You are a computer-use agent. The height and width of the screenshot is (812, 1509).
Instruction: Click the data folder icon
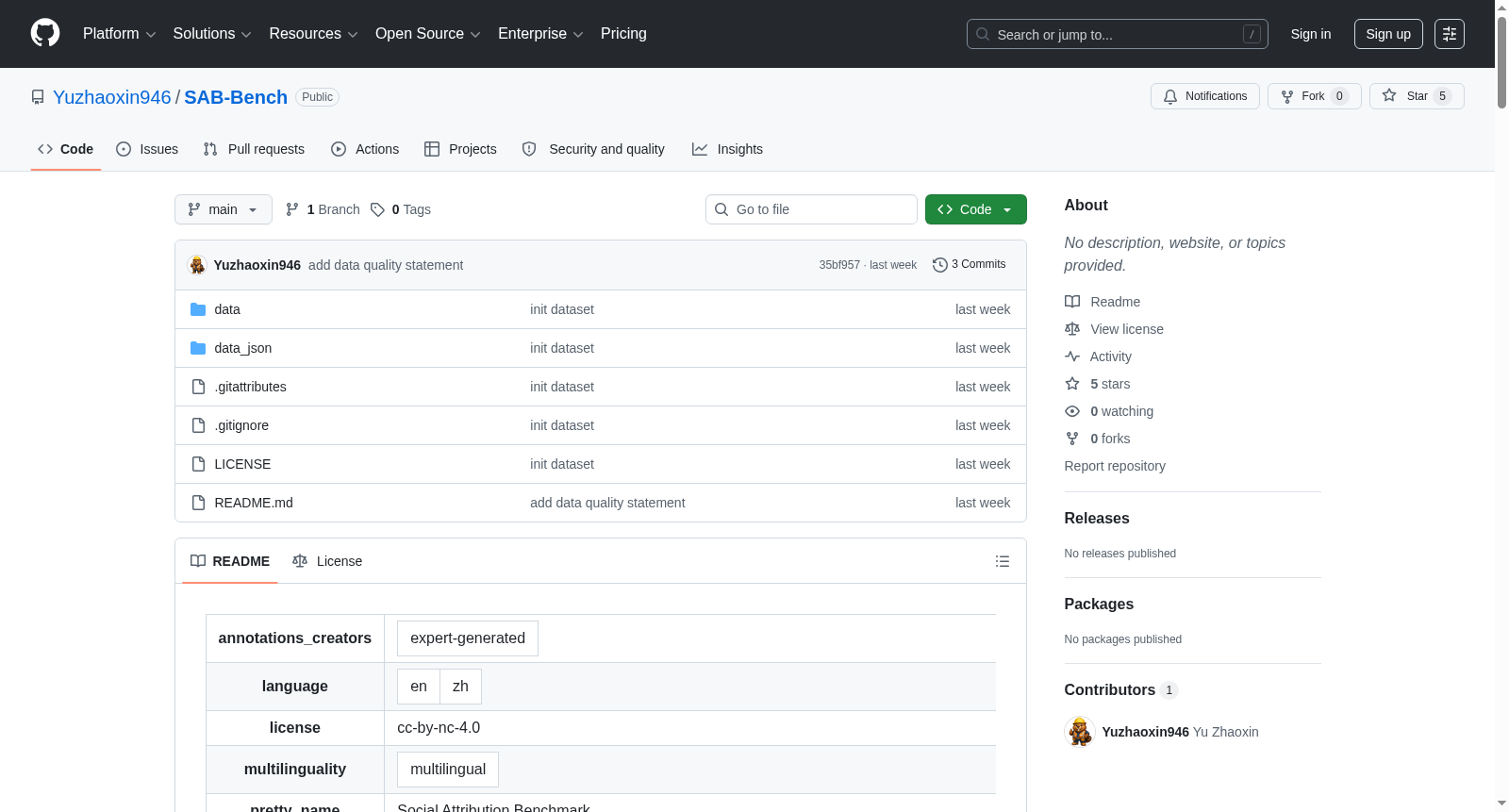click(x=198, y=309)
